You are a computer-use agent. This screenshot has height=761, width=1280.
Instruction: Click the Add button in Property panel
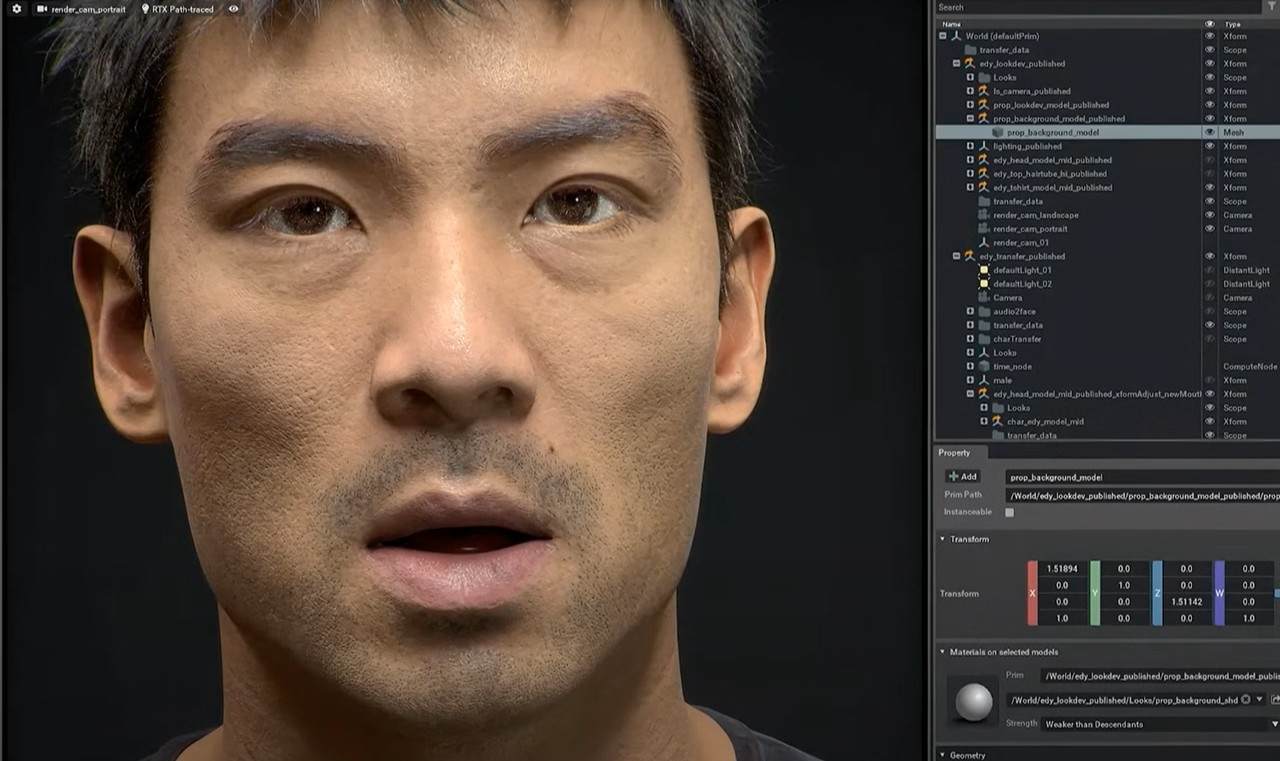point(962,477)
